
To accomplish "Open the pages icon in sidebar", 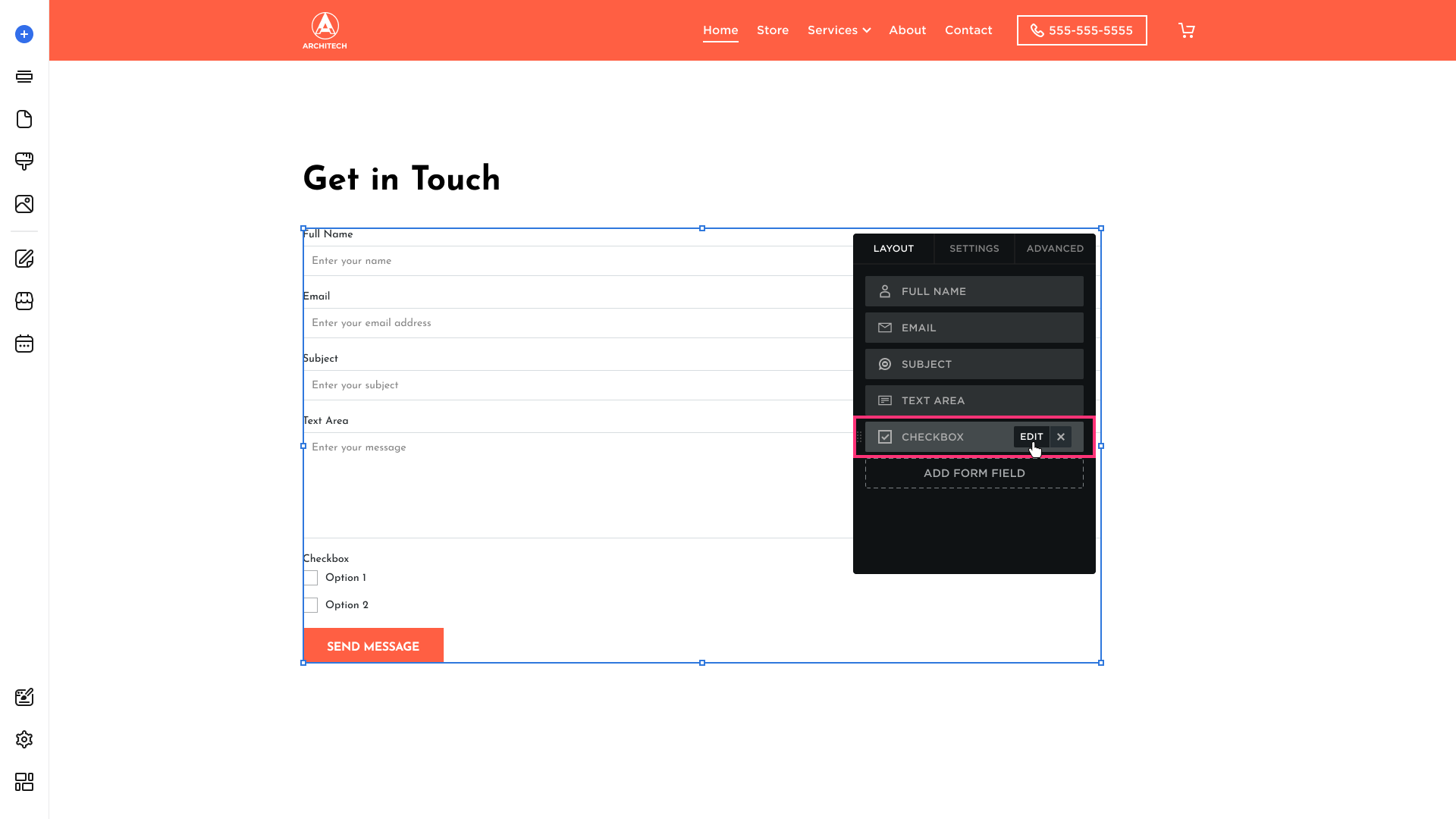I will 24,119.
